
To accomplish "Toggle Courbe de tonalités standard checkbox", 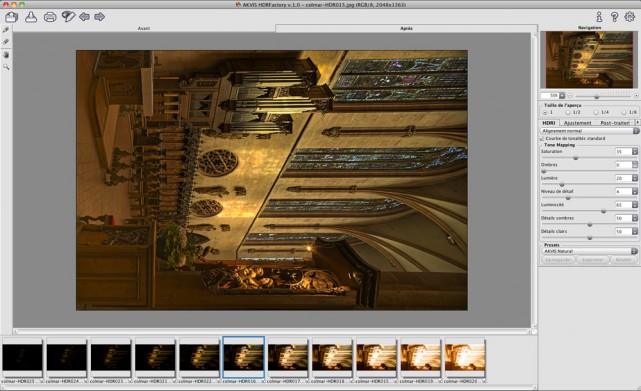I will point(542,139).
